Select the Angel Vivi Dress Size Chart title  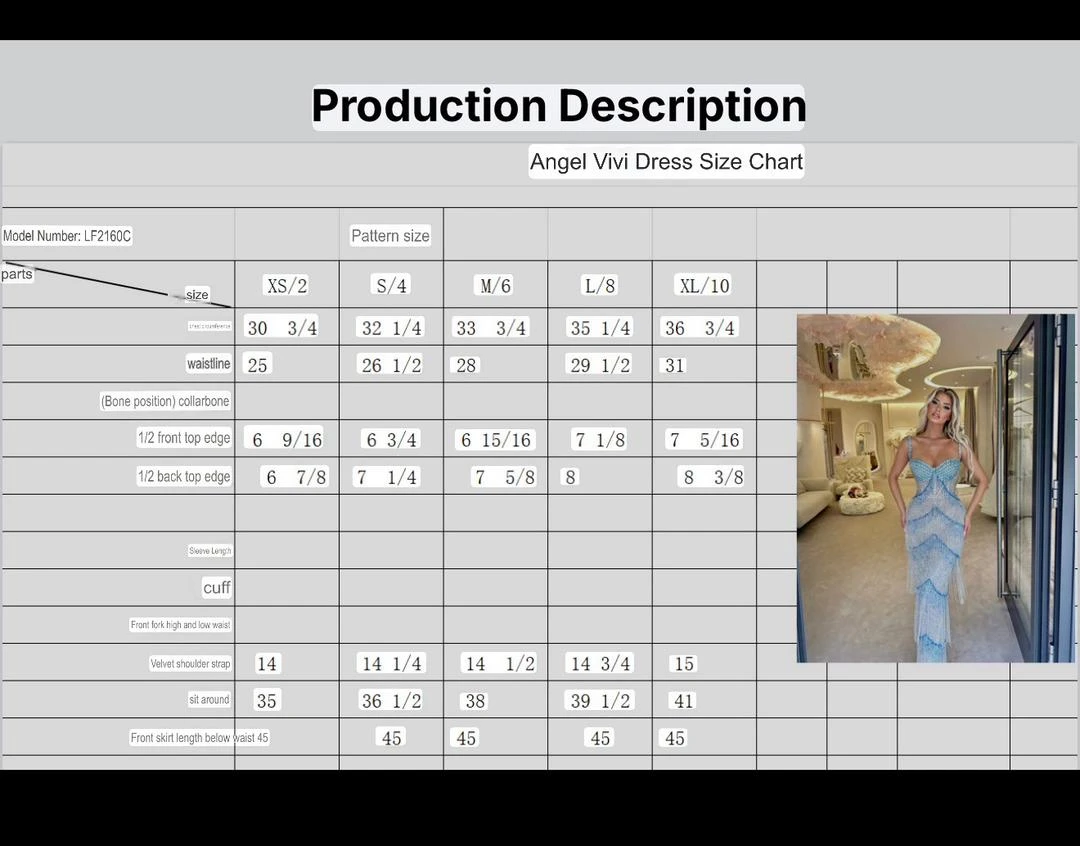666,162
